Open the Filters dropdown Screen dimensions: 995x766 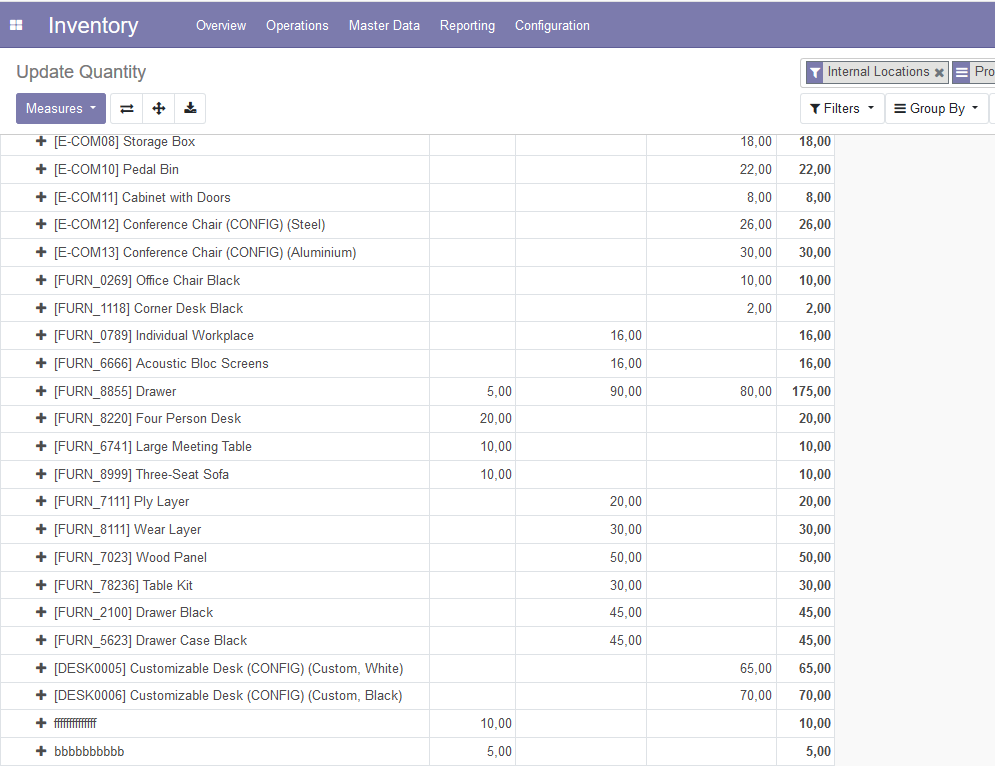[841, 108]
